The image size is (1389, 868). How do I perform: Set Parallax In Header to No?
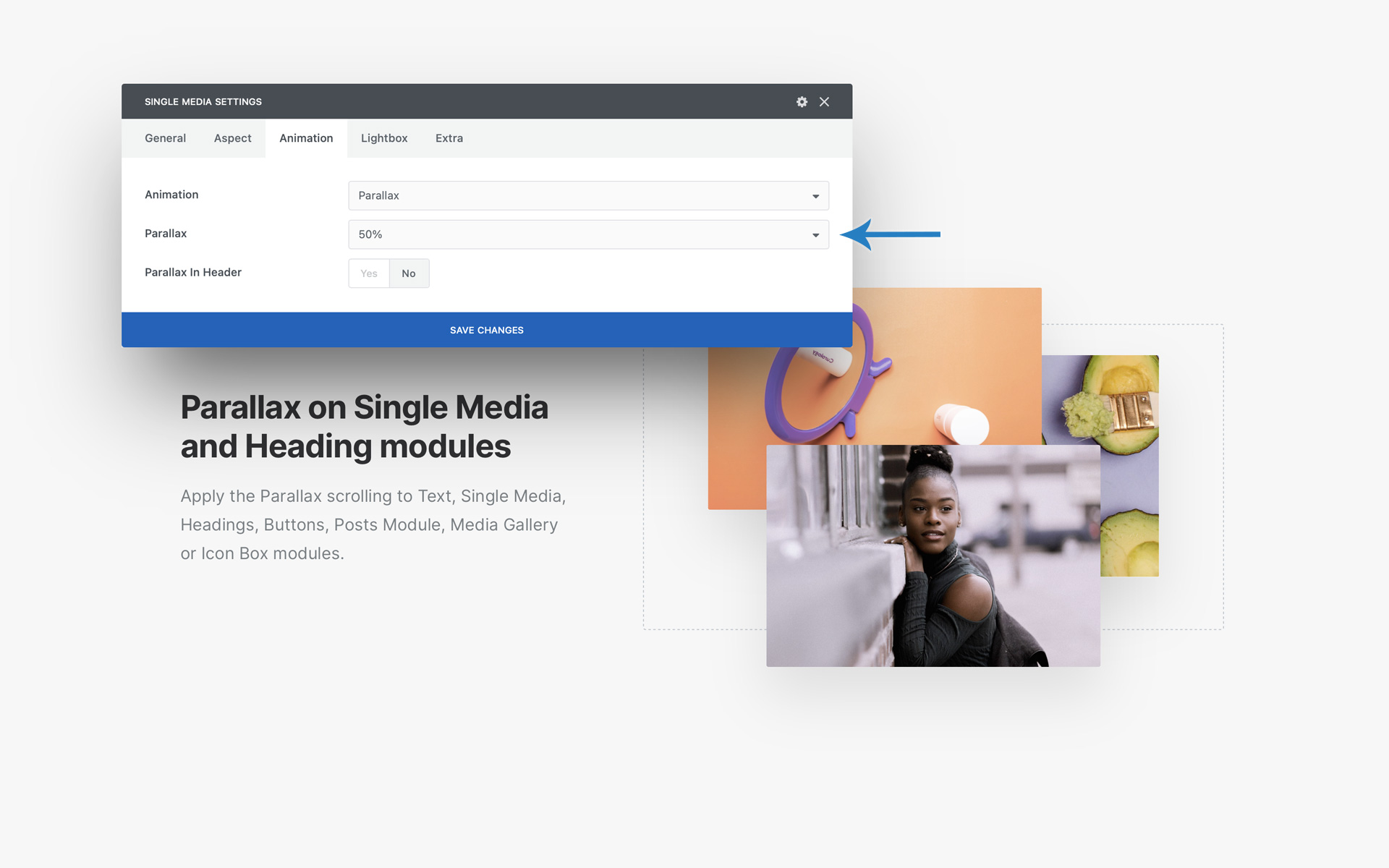point(409,273)
